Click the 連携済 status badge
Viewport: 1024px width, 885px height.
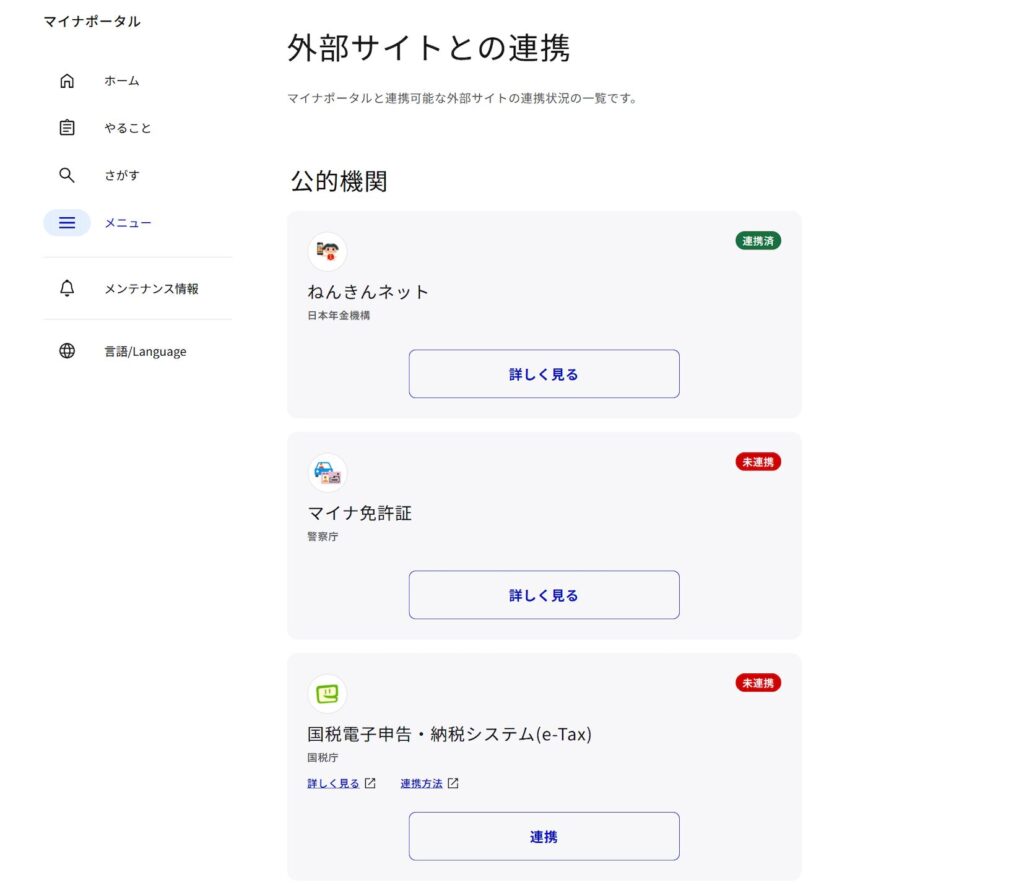click(x=758, y=241)
